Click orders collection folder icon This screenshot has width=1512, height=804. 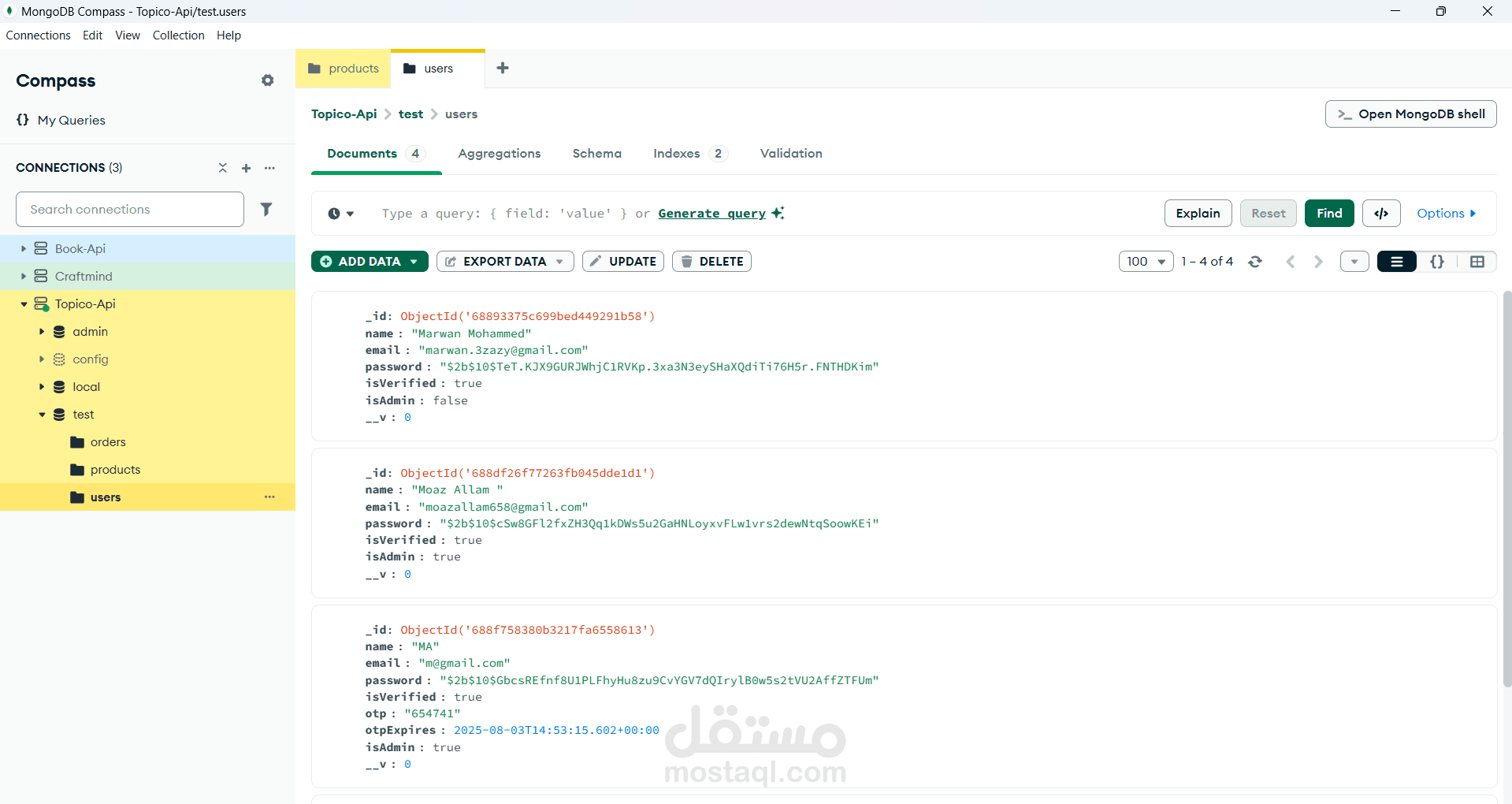(77, 442)
